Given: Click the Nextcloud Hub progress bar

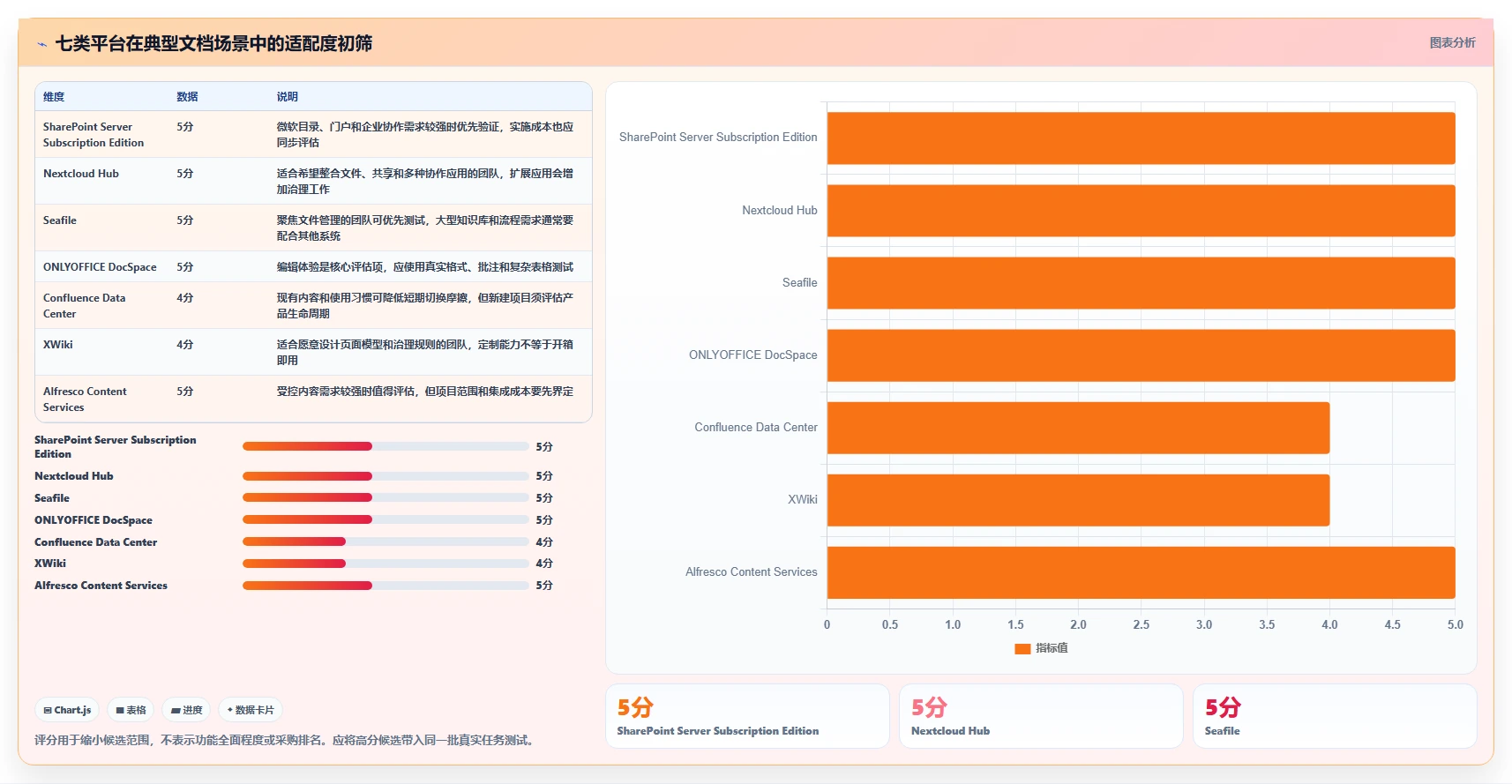Looking at the screenshot, I should tap(385, 476).
